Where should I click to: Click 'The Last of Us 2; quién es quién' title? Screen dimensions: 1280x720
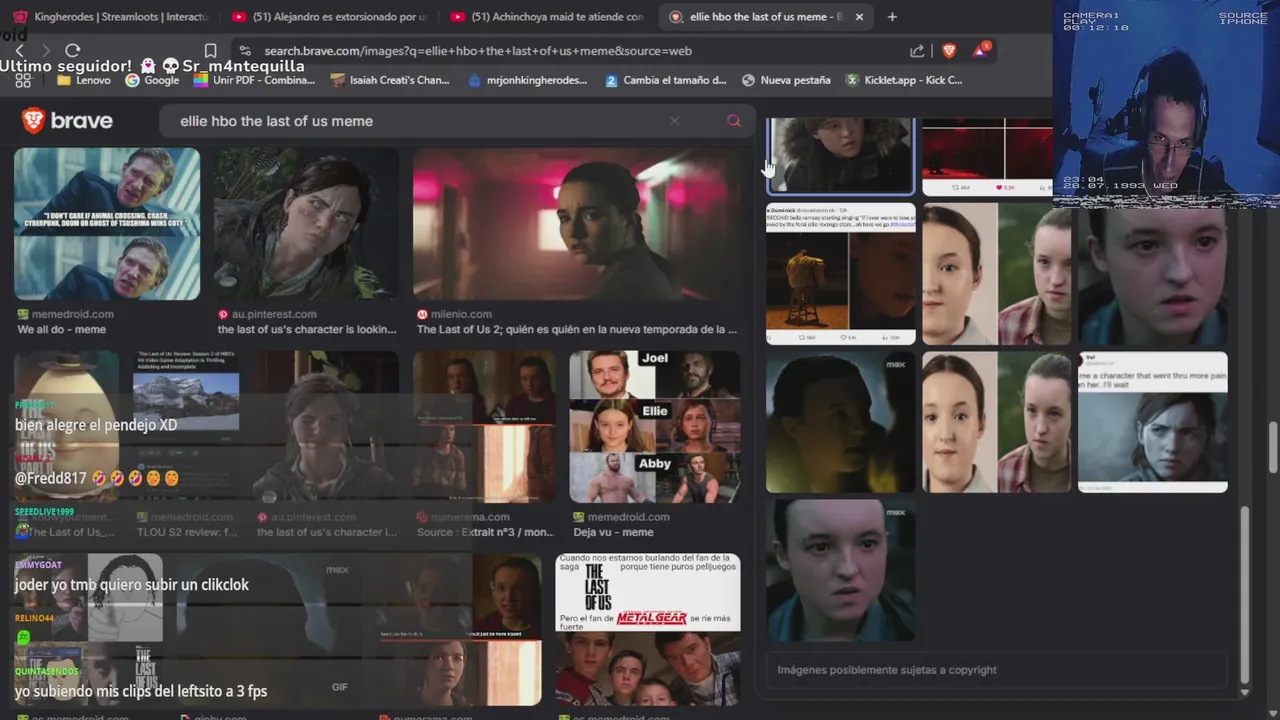577,329
